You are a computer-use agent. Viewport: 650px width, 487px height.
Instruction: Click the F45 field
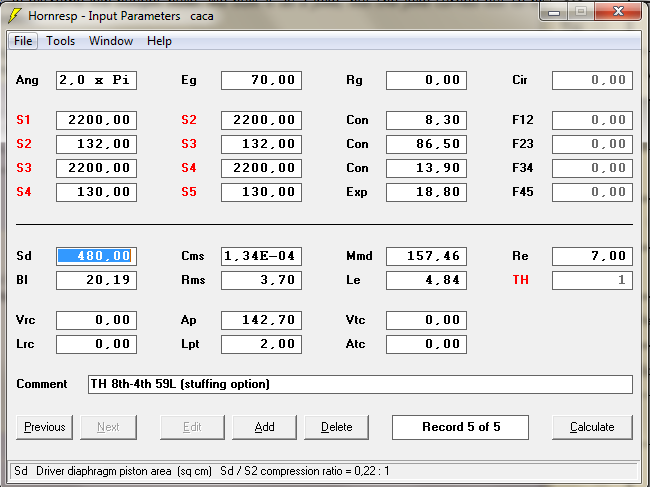[x=592, y=192]
